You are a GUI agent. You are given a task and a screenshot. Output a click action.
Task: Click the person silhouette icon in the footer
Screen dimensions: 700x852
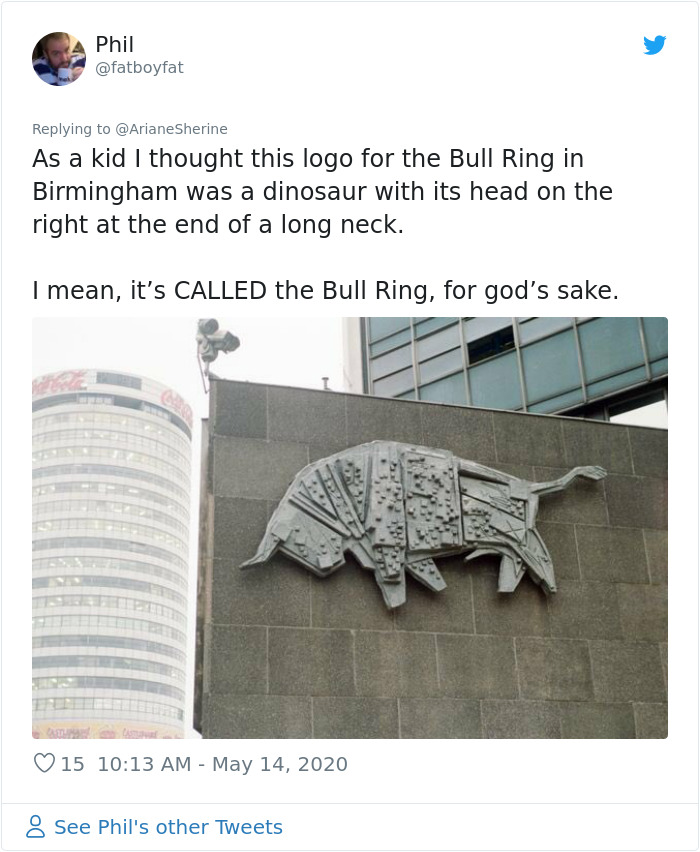point(36,827)
